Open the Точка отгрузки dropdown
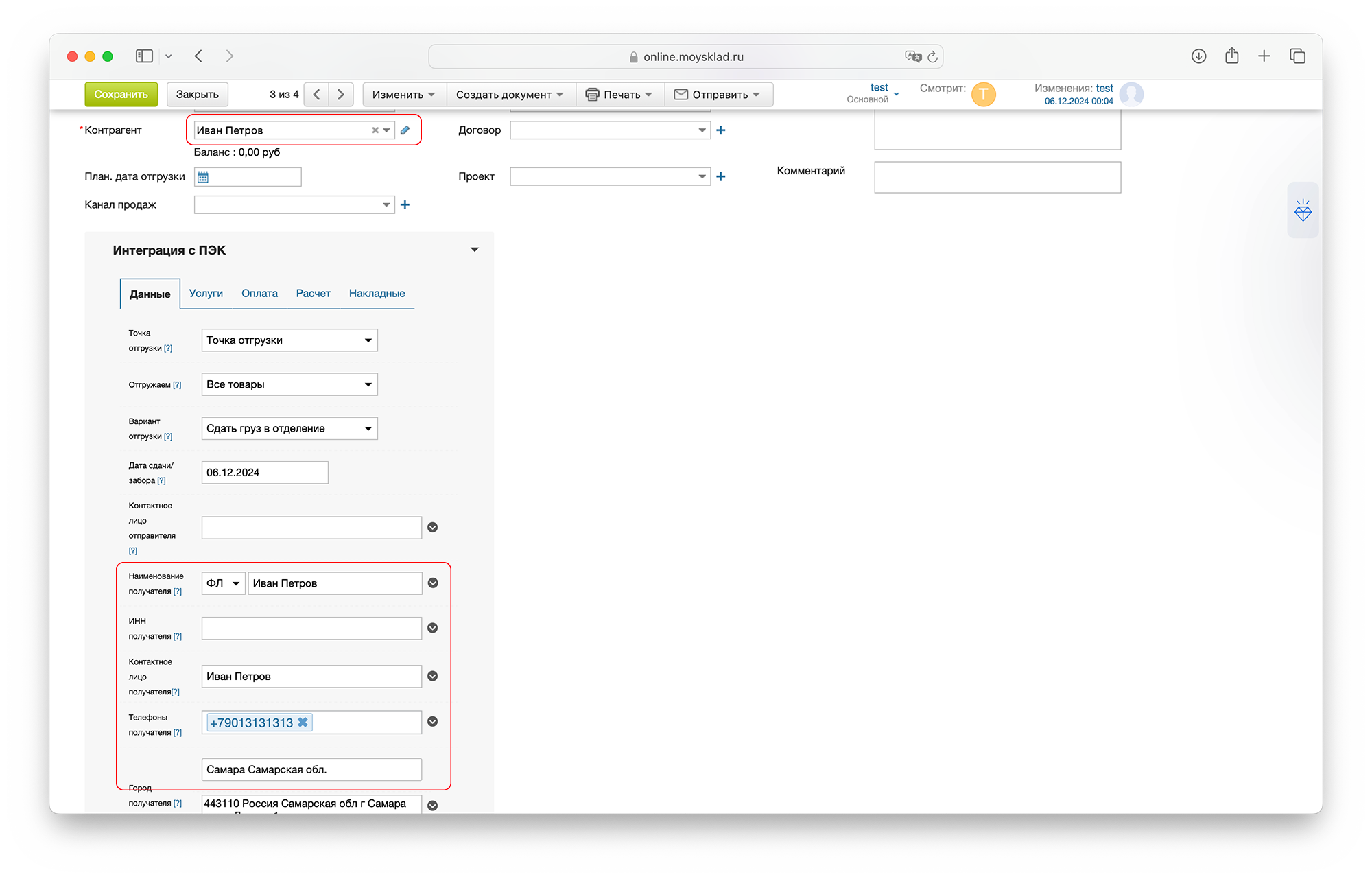Screen dimensions: 1372x879 pyautogui.click(x=289, y=340)
